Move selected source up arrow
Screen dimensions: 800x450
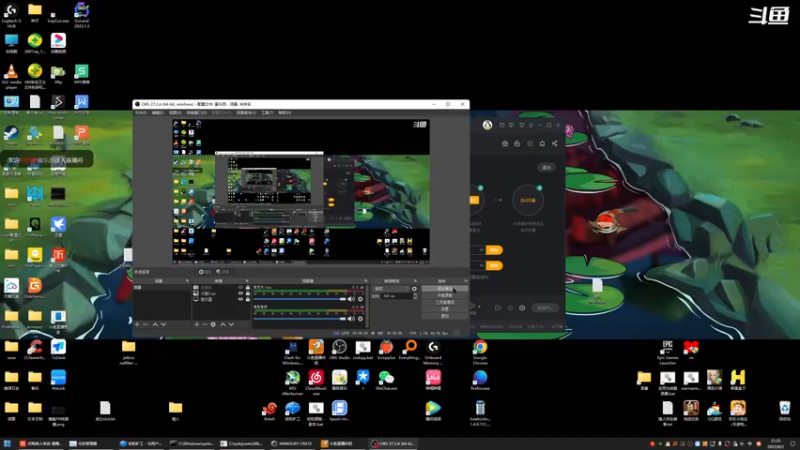click(x=223, y=324)
